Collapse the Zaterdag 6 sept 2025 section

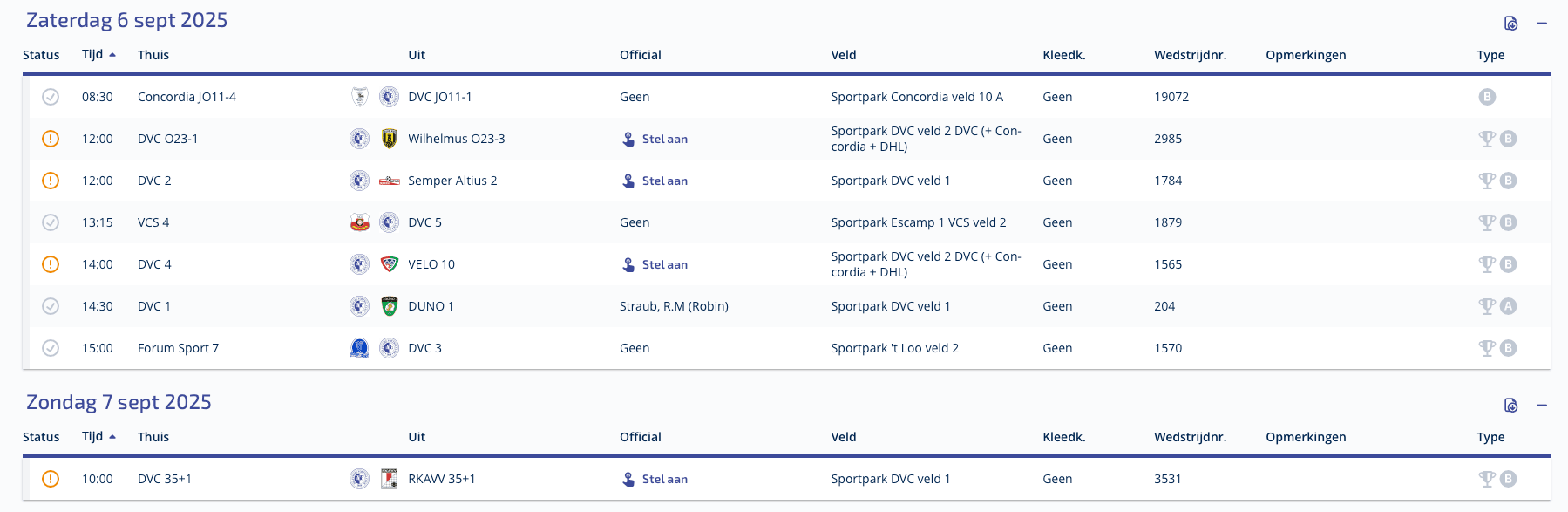(1542, 24)
